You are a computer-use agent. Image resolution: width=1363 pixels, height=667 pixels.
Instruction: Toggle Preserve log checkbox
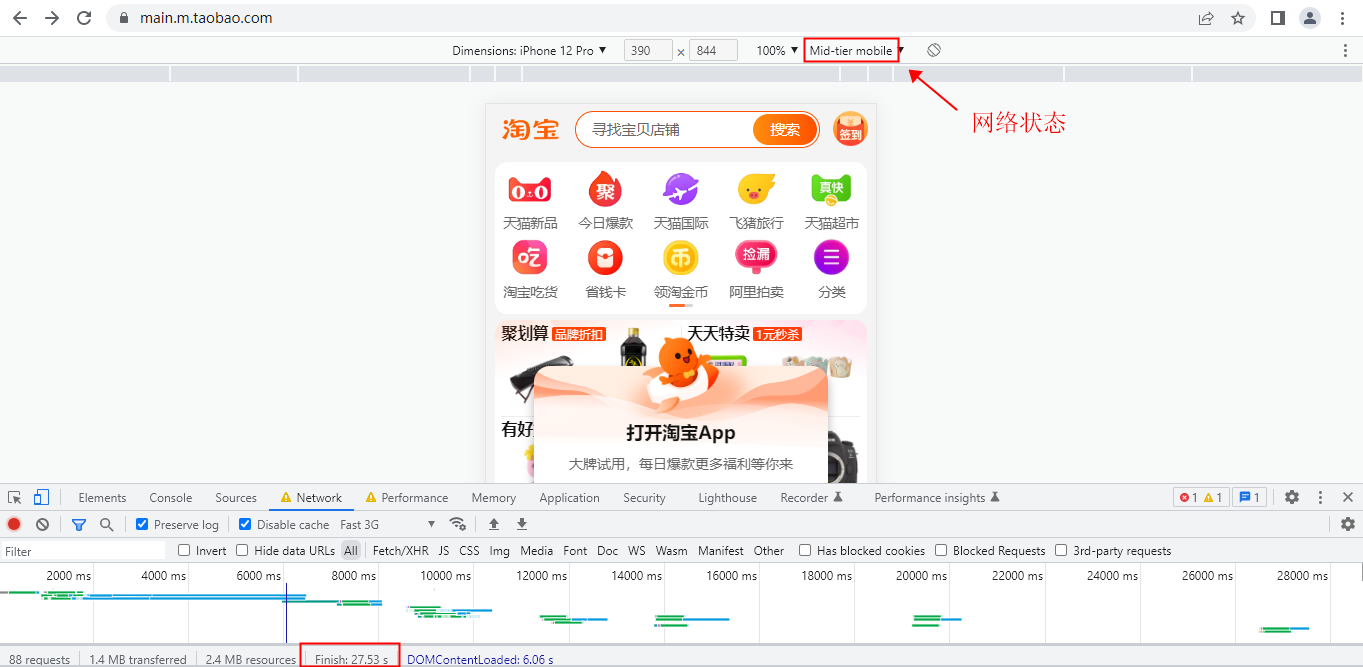(x=142, y=524)
